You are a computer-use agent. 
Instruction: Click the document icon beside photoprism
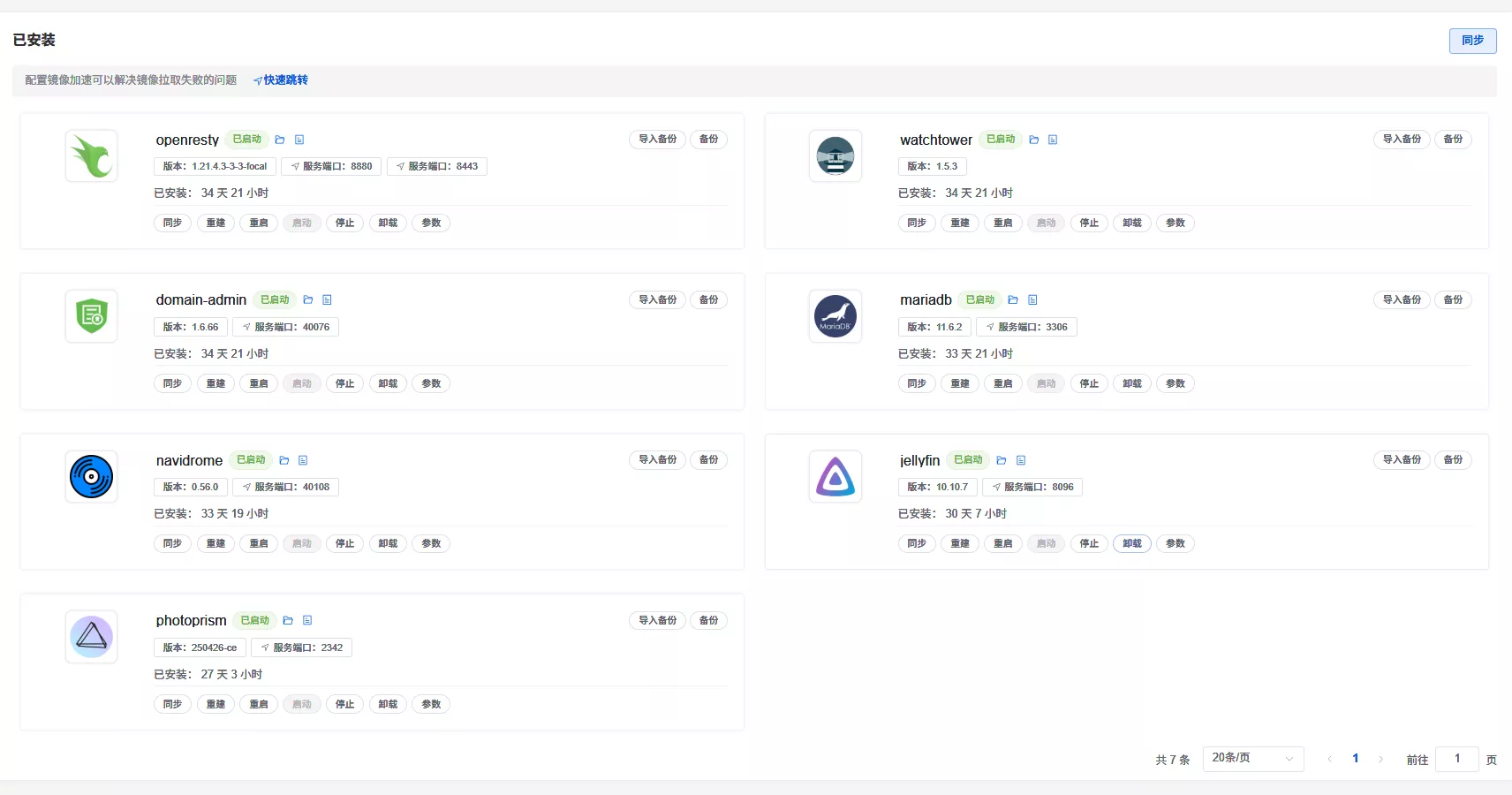(307, 621)
